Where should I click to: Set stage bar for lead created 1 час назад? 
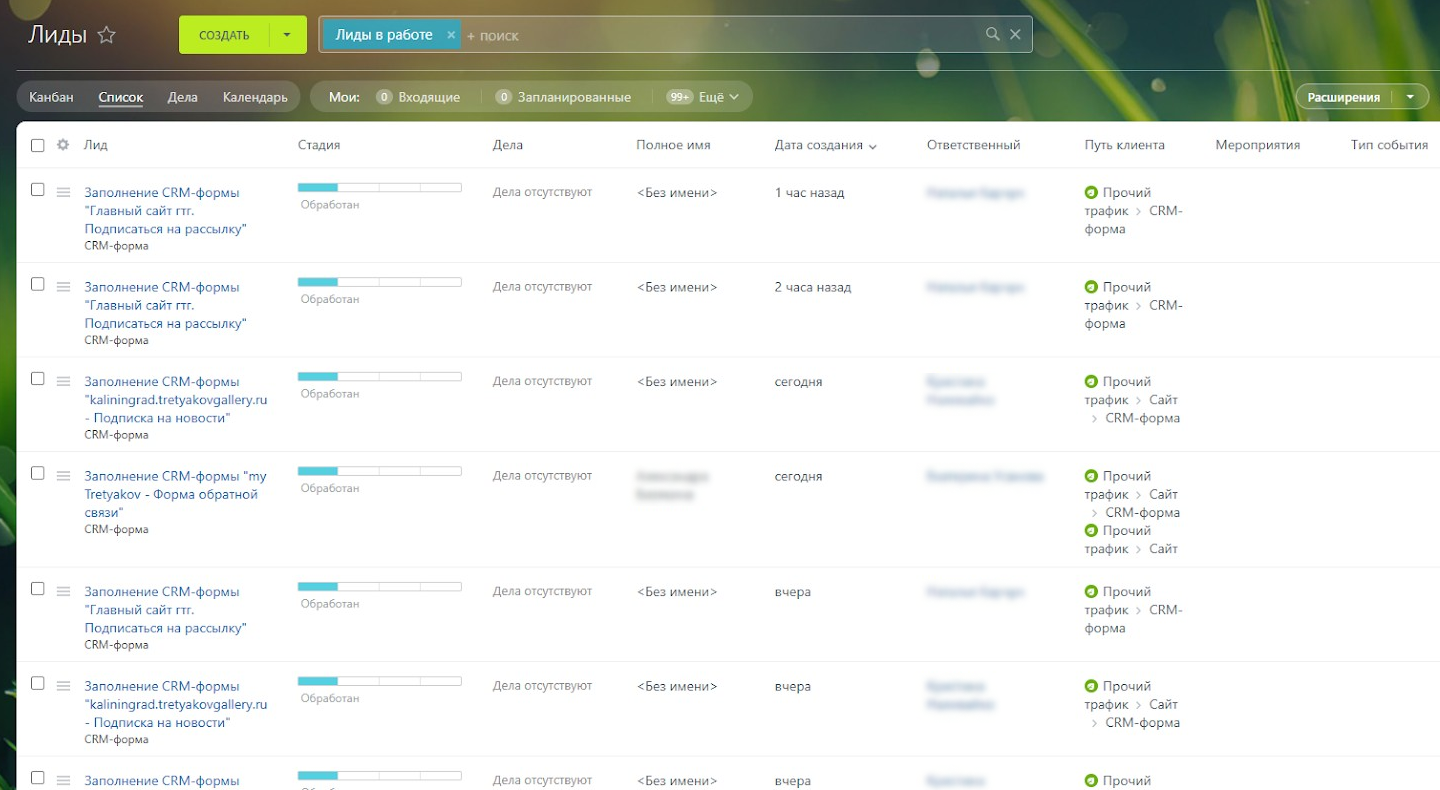point(380,187)
